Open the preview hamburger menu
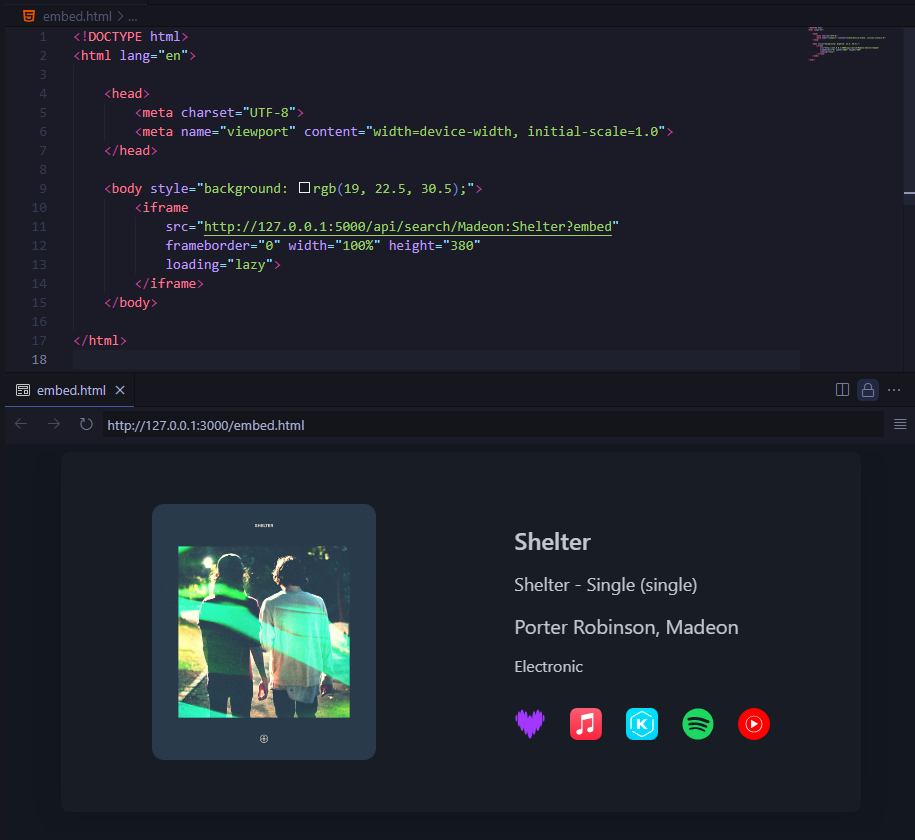This screenshot has height=840, width=915. (x=900, y=424)
